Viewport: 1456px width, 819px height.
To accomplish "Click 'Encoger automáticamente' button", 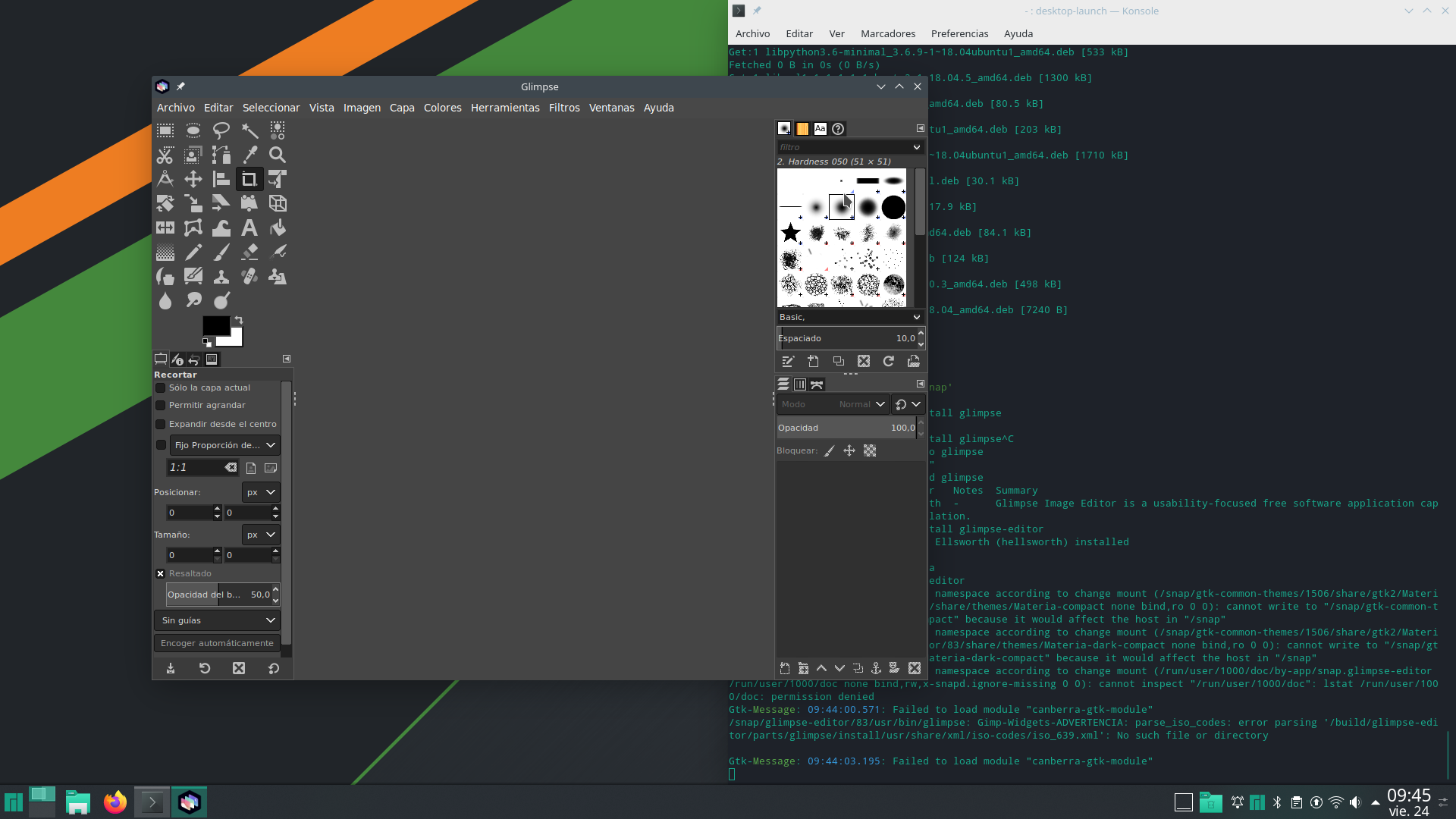I will (217, 643).
